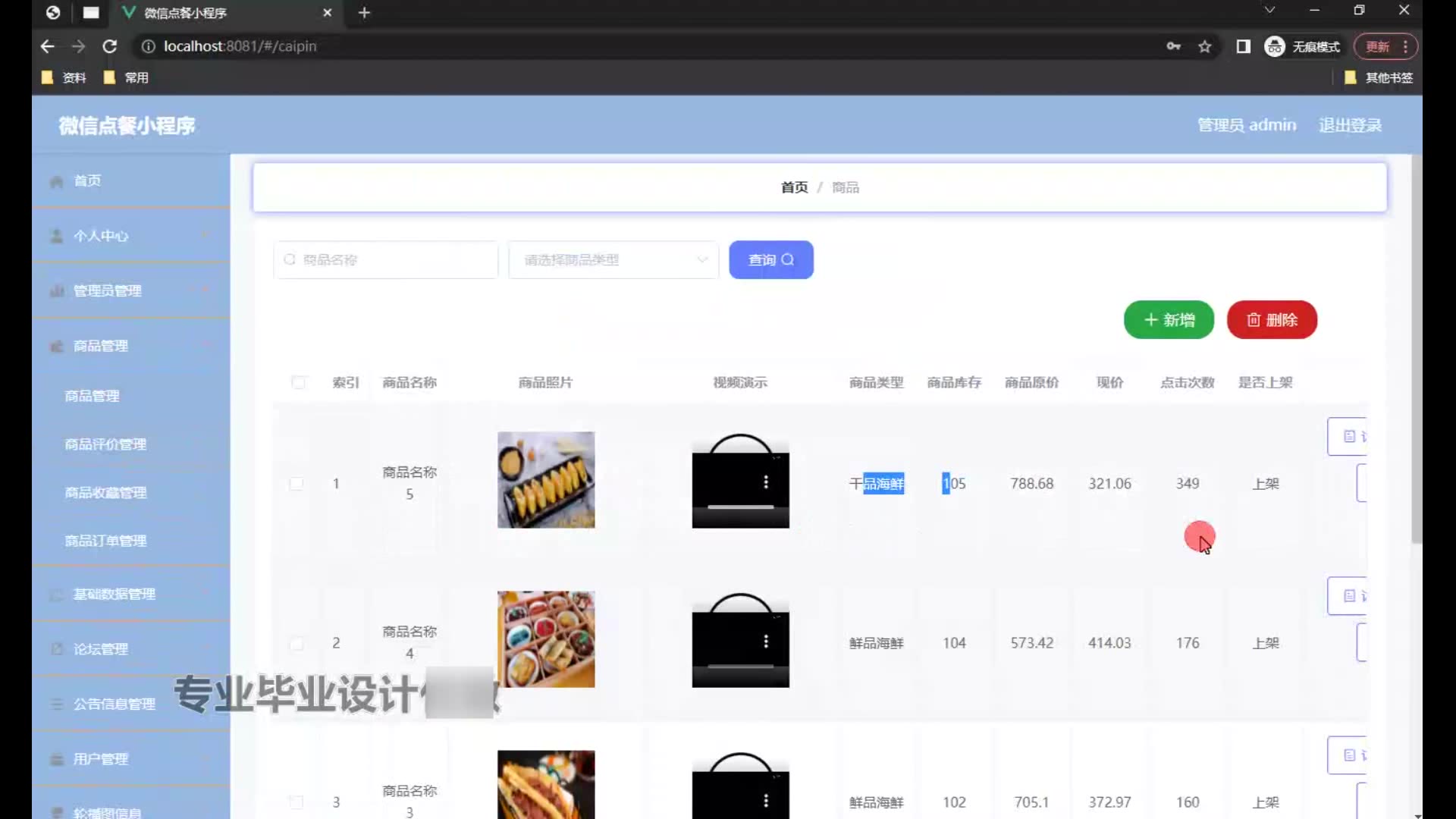Screen dimensions: 1456x819
Task: Click the 首页 breadcrumb link
Action: [x=794, y=187]
